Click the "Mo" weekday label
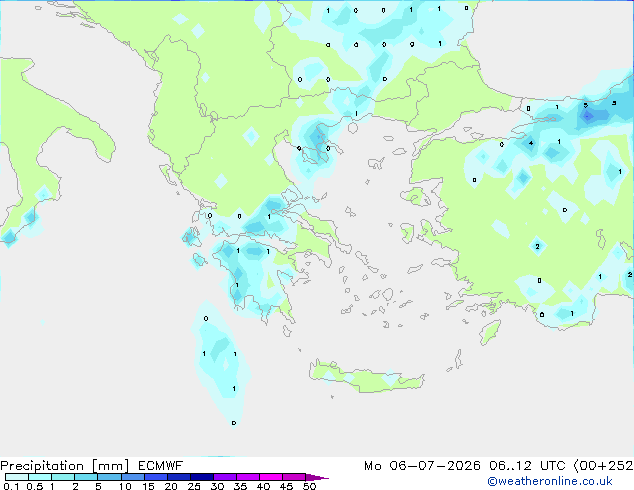 pos(372,466)
